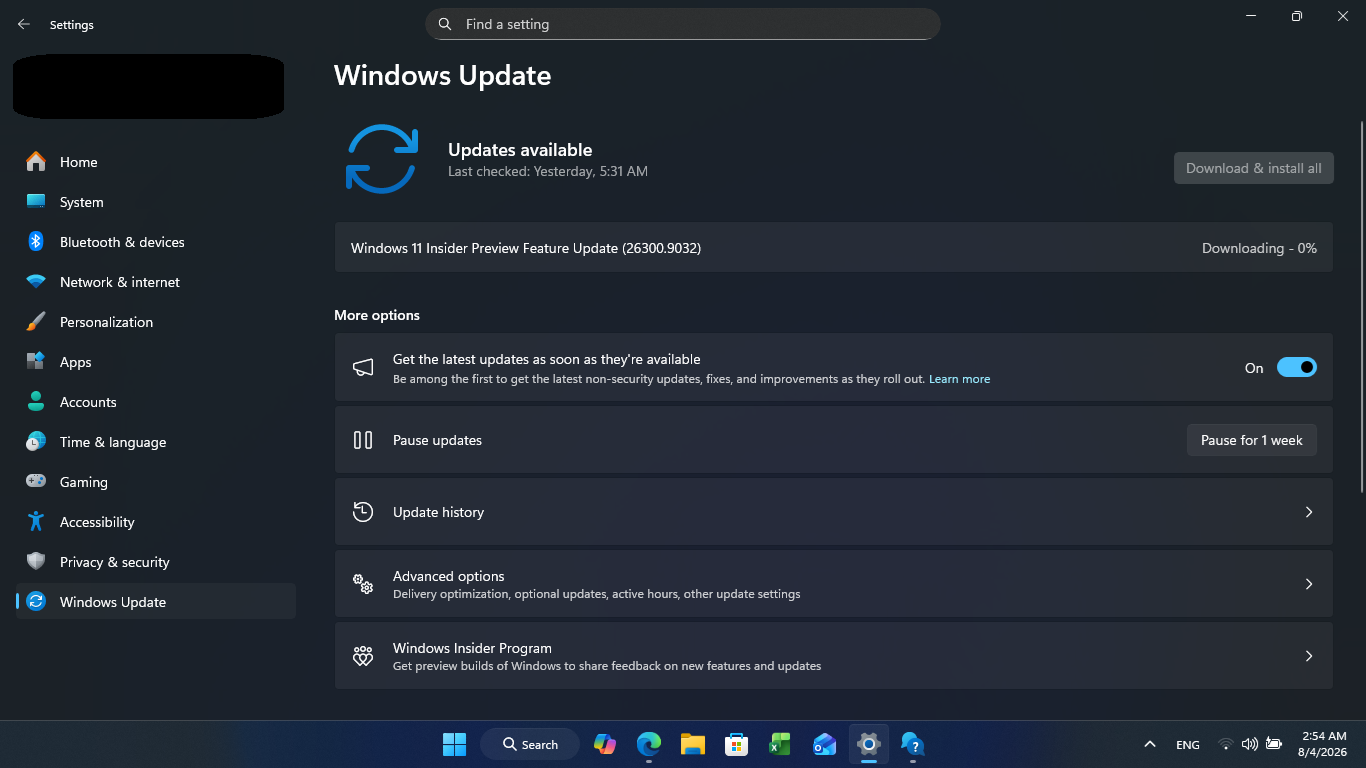
Task: Select the Windows 11 Insider Preview Feature Update text
Action: (526, 248)
